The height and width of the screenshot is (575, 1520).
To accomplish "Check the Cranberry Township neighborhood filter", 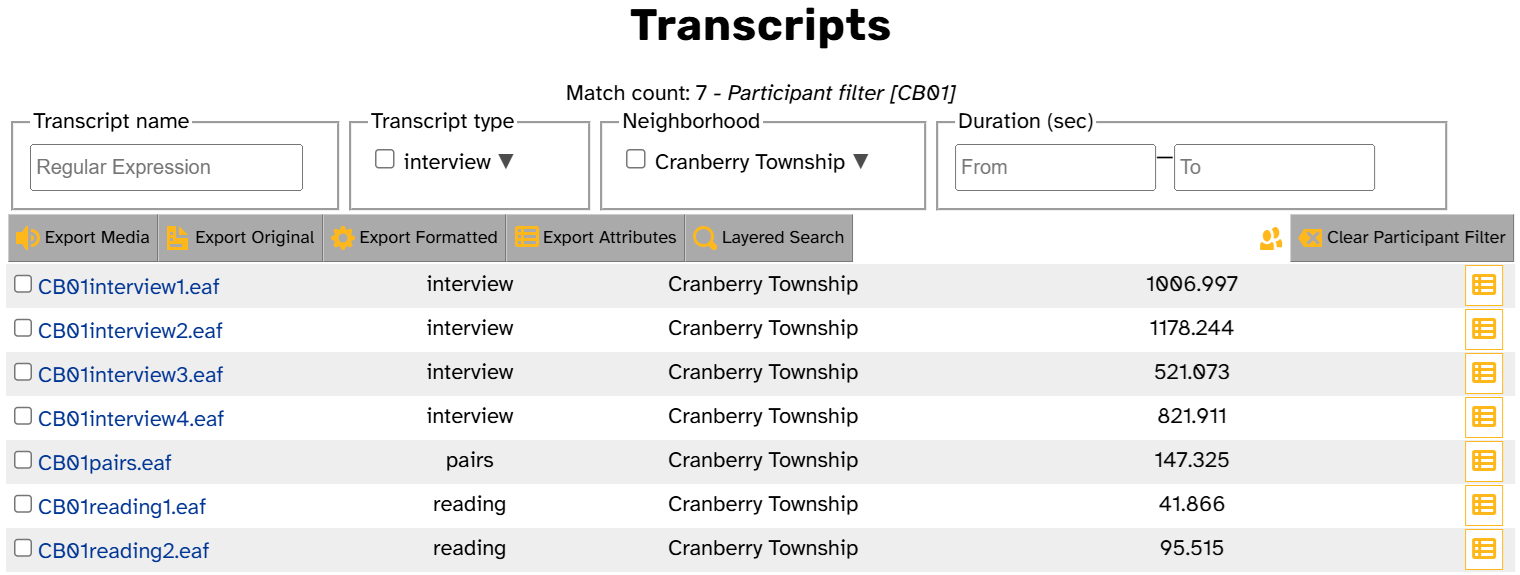I will coord(635,159).
